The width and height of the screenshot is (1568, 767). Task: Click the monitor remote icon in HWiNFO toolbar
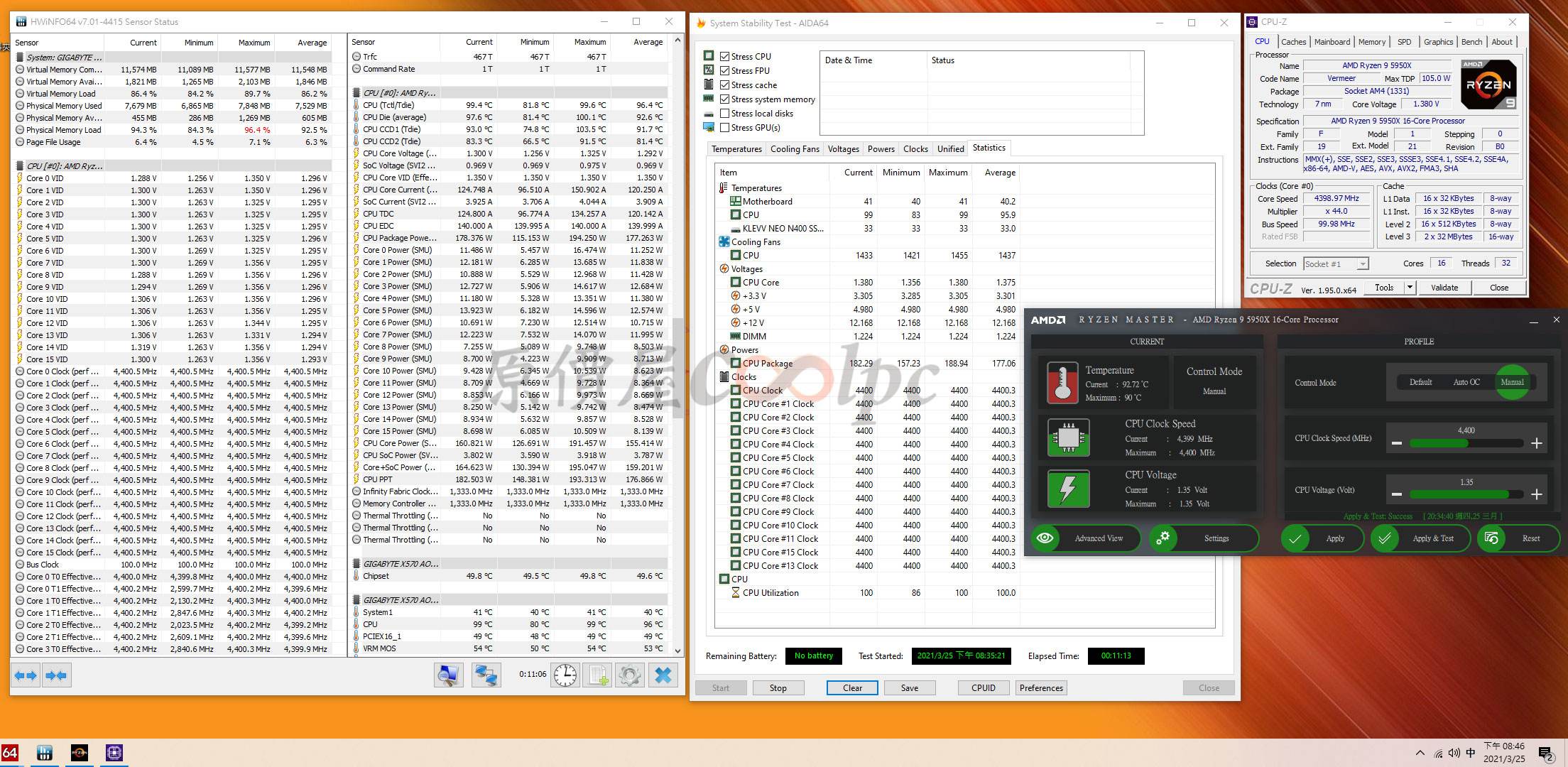(449, 675)
